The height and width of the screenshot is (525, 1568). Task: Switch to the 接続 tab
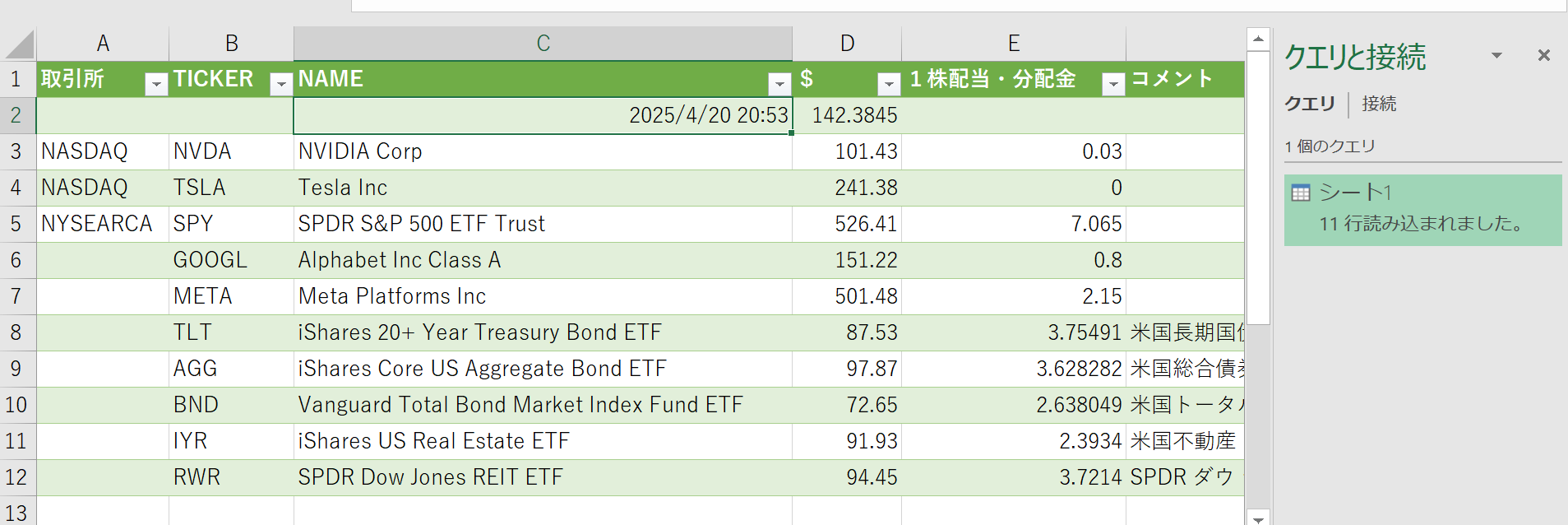pyautogui.click(x=1379, y=104)
